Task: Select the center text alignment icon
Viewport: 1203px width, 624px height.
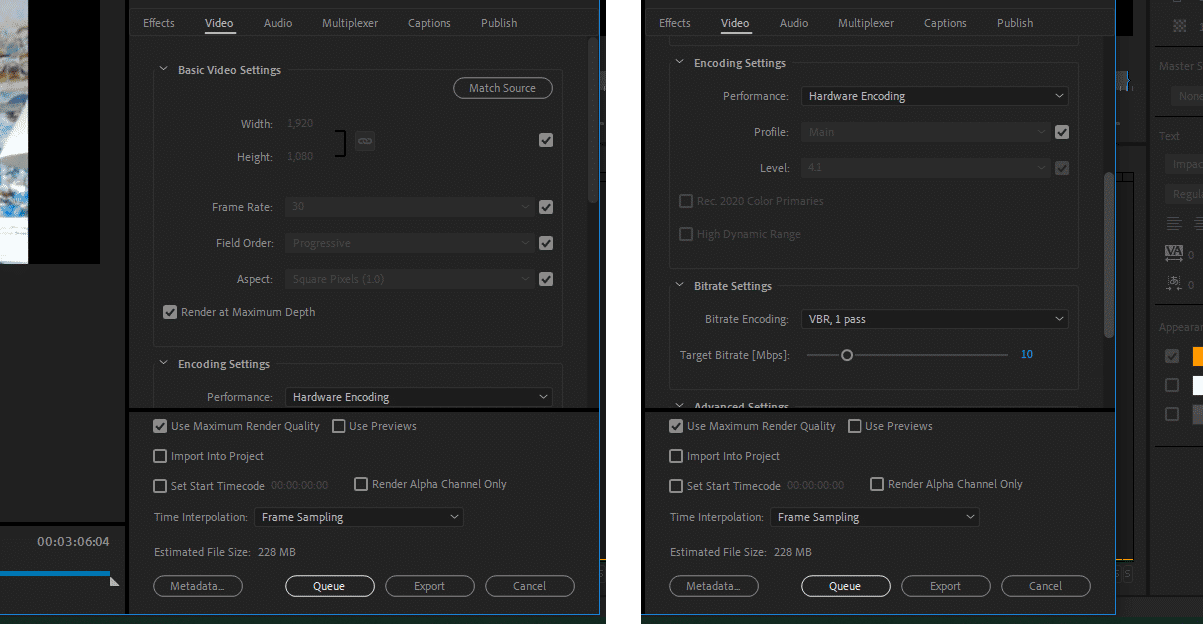Action: click(1200, 224)
